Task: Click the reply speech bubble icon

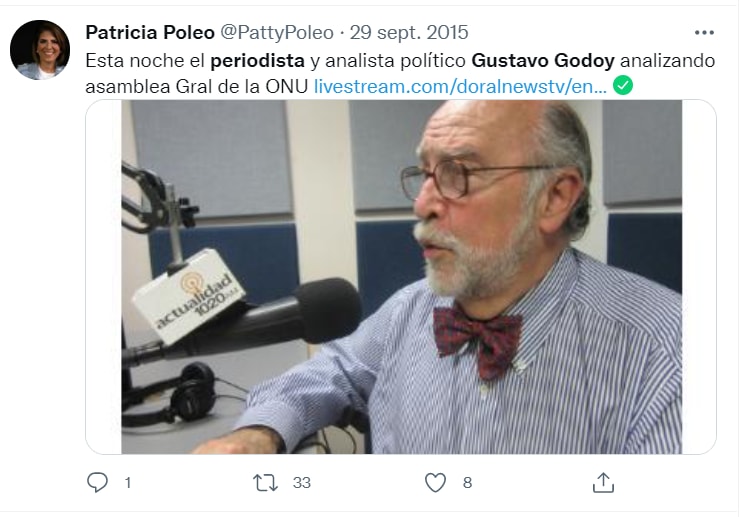Action: pos(97,483)
